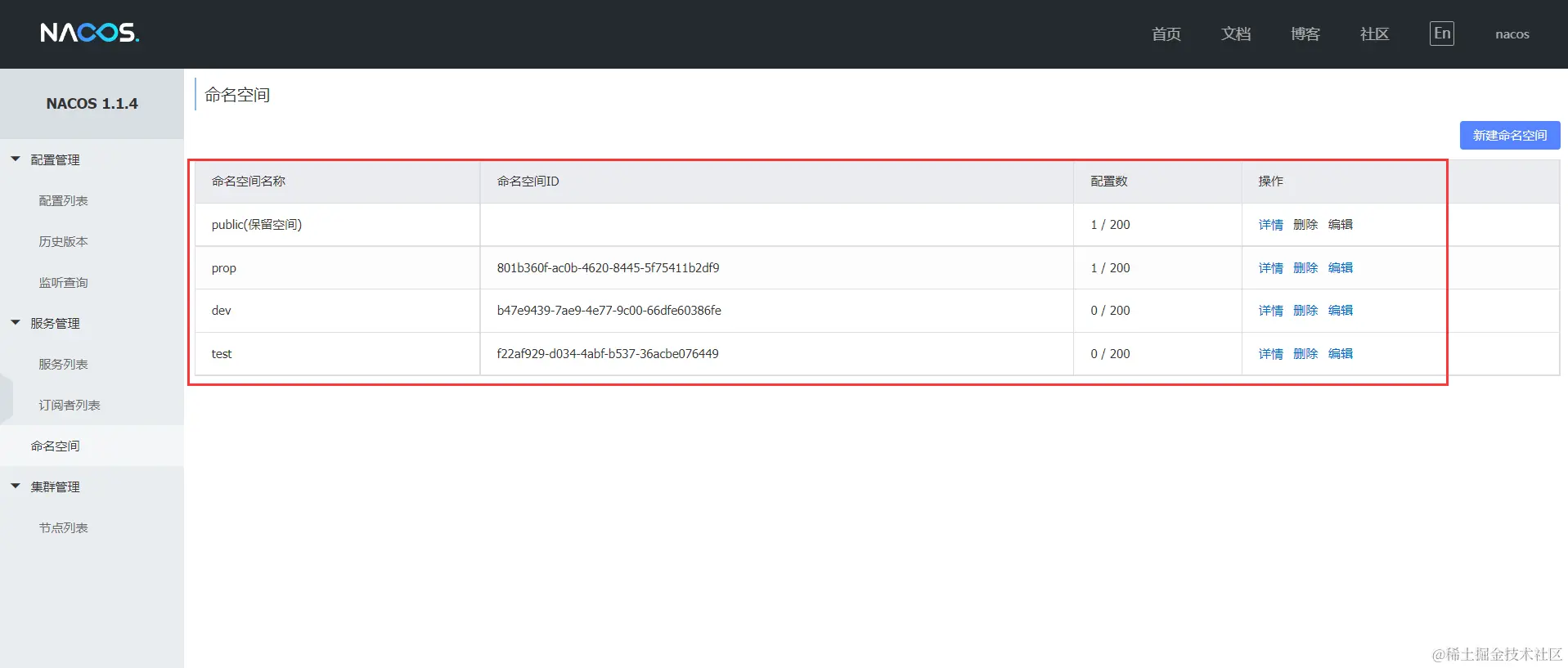Click the NACOS logo

pos(90,33)
